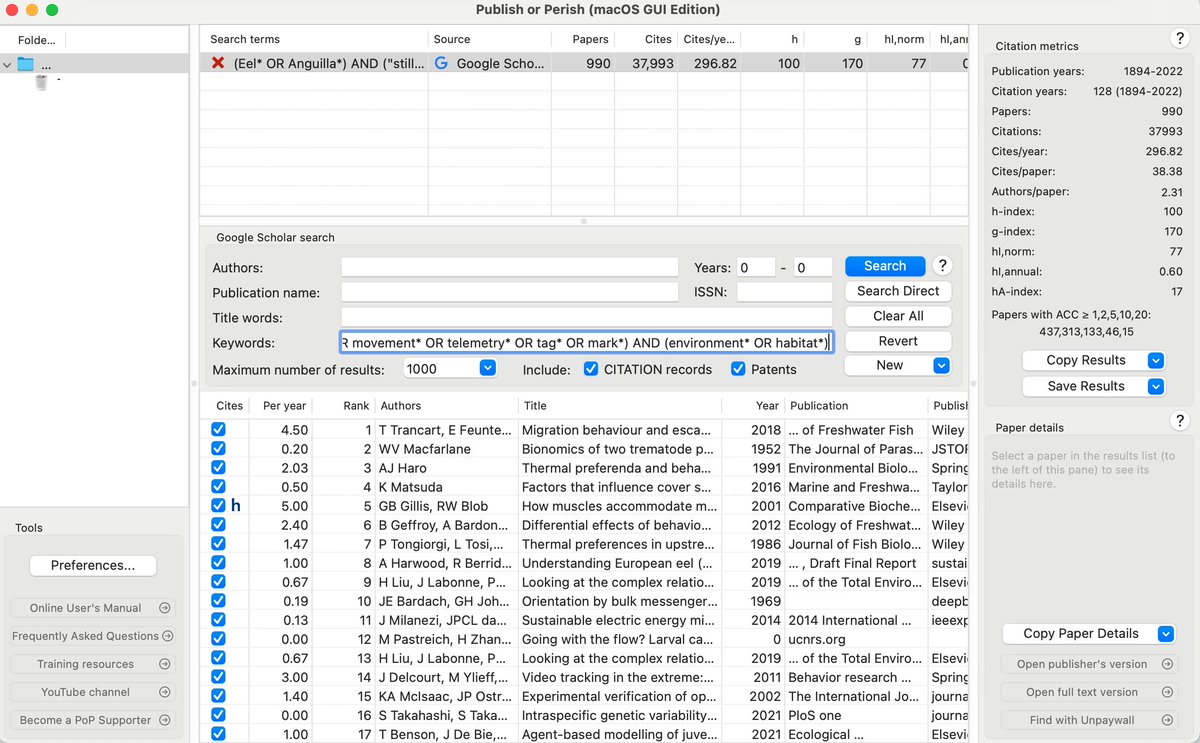Screen dimensions: 1200x743
Task: Open Copy Paper Details dropdown arrow
Action: click(x=1165, y=633)
